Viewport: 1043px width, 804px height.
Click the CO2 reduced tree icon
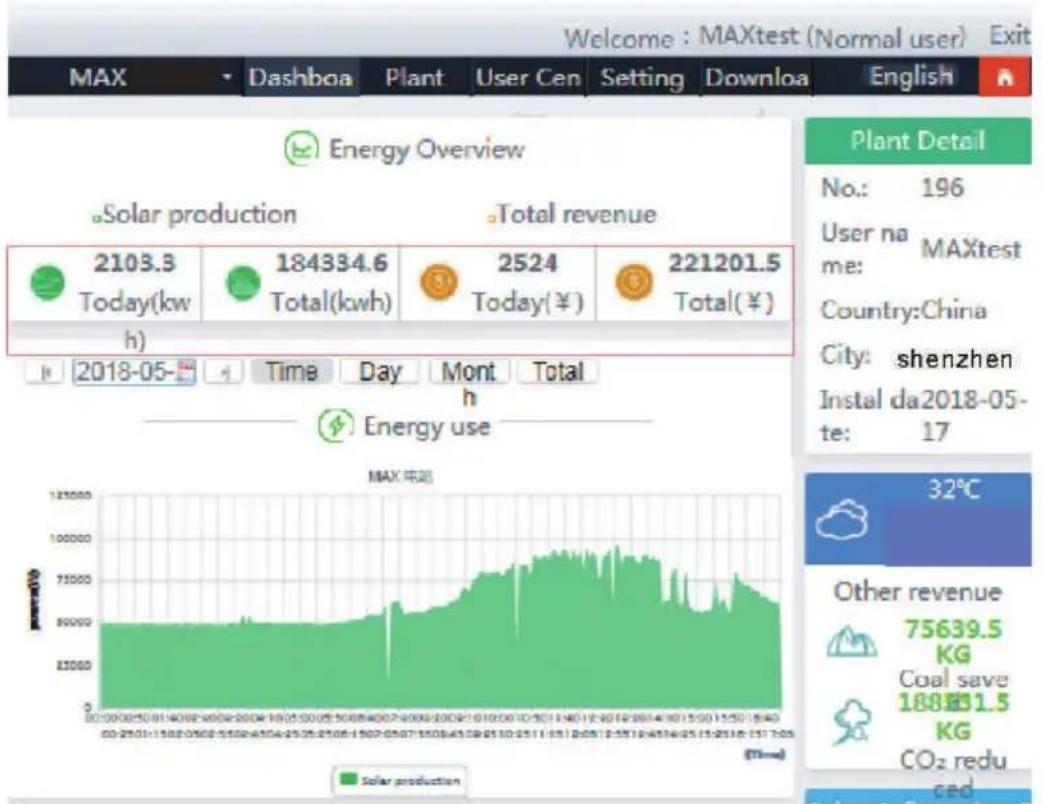pyautogui.click(x=853, y=721)
